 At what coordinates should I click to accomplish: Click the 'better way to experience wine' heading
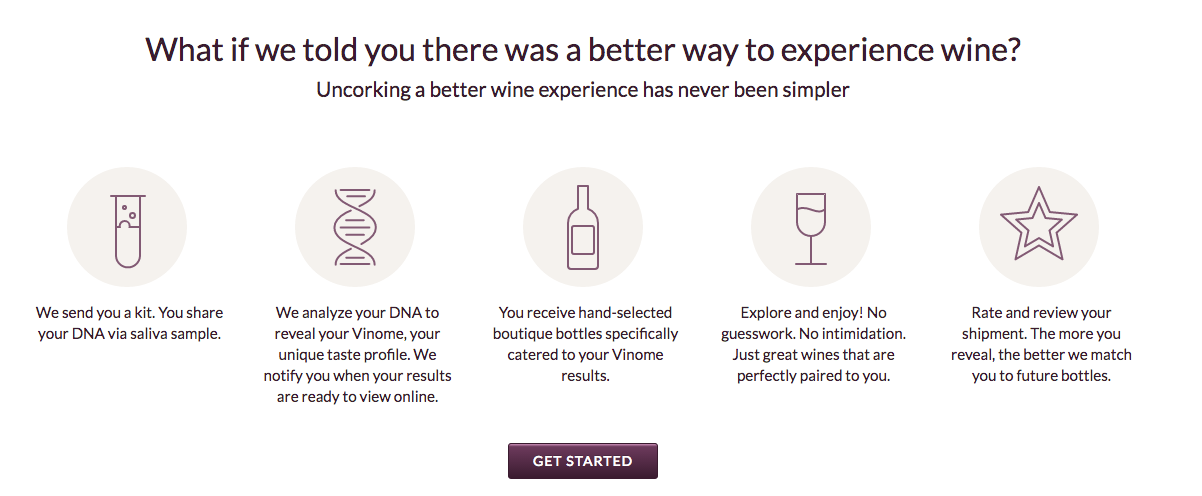point(587,50)
